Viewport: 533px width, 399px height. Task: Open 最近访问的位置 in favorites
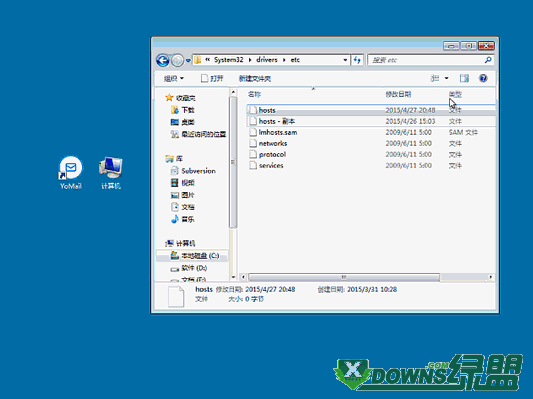(x=198, y=134)
